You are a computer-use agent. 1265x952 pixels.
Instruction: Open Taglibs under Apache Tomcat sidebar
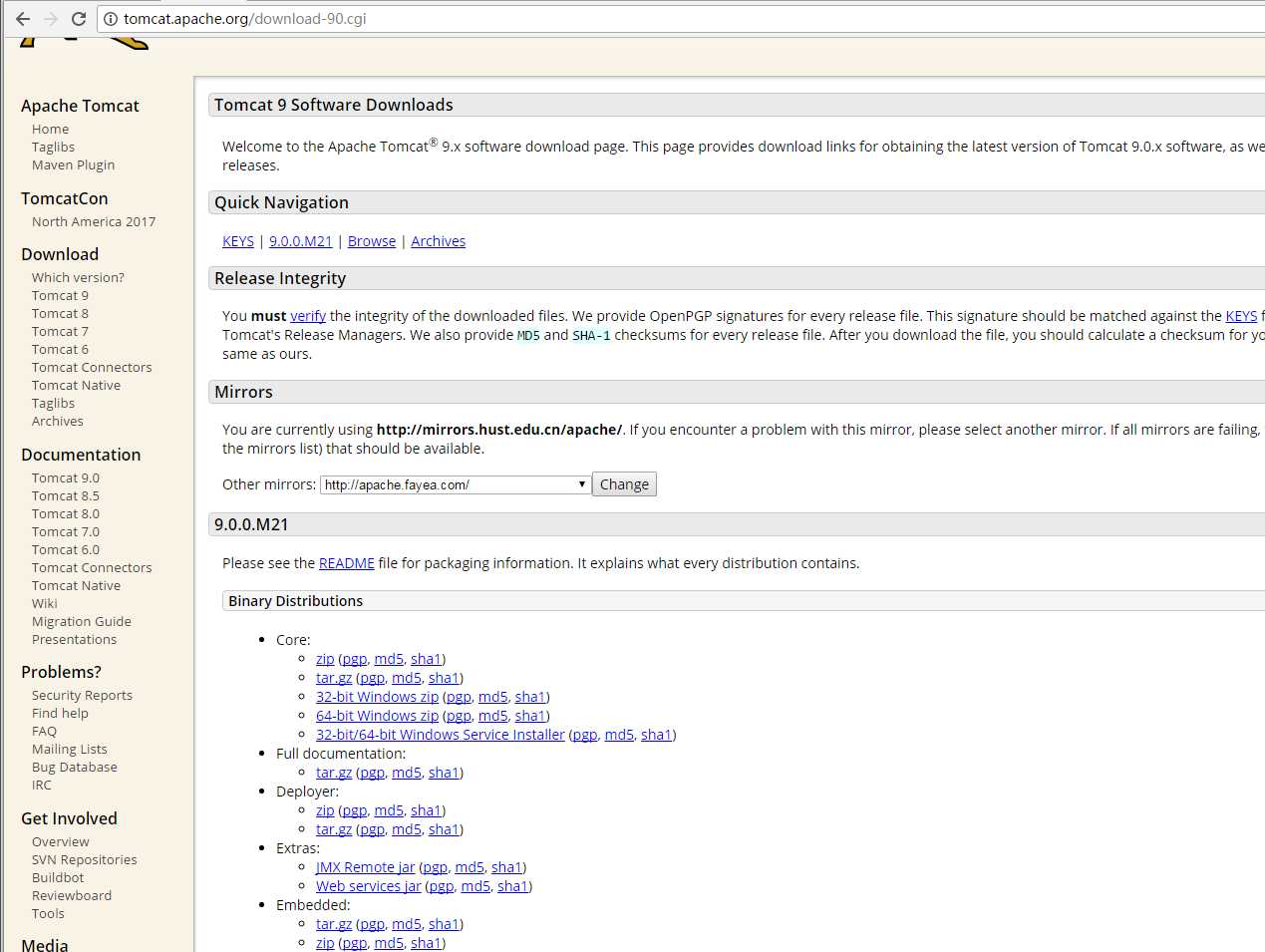click(53, 148)
